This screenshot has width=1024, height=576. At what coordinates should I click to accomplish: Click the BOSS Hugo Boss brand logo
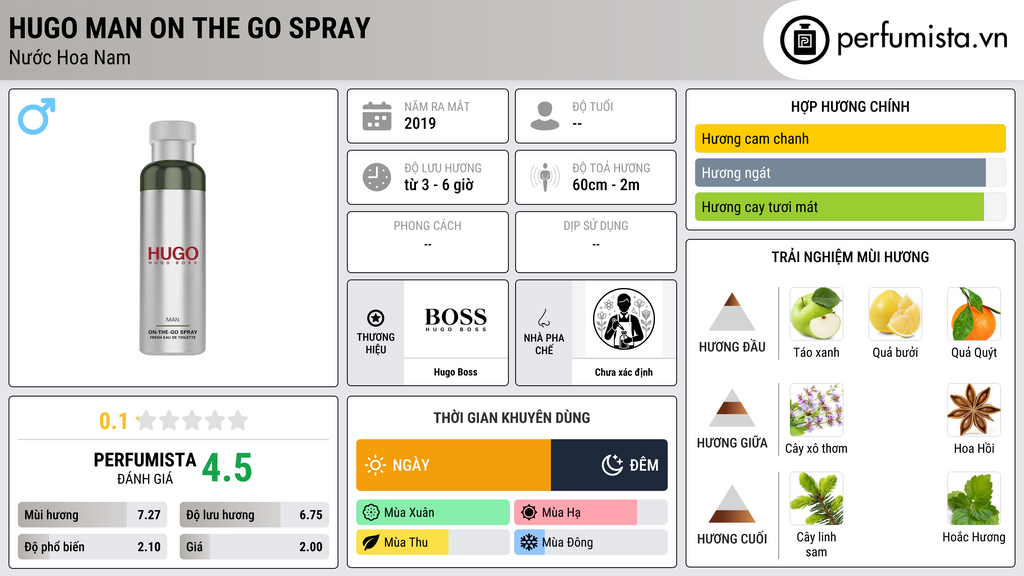click(x=456, y=319)
